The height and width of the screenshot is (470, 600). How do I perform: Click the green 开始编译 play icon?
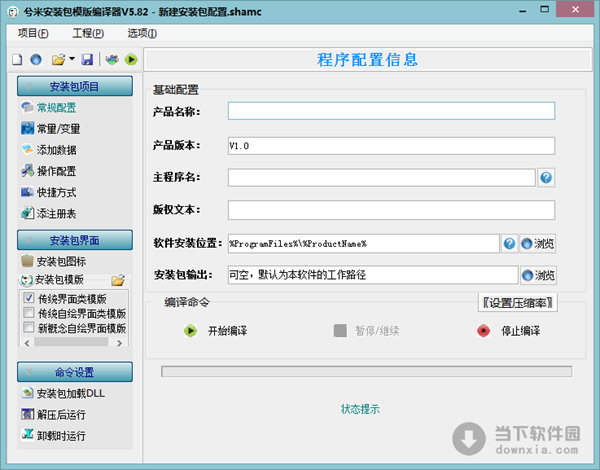click(x=190, y=331)
